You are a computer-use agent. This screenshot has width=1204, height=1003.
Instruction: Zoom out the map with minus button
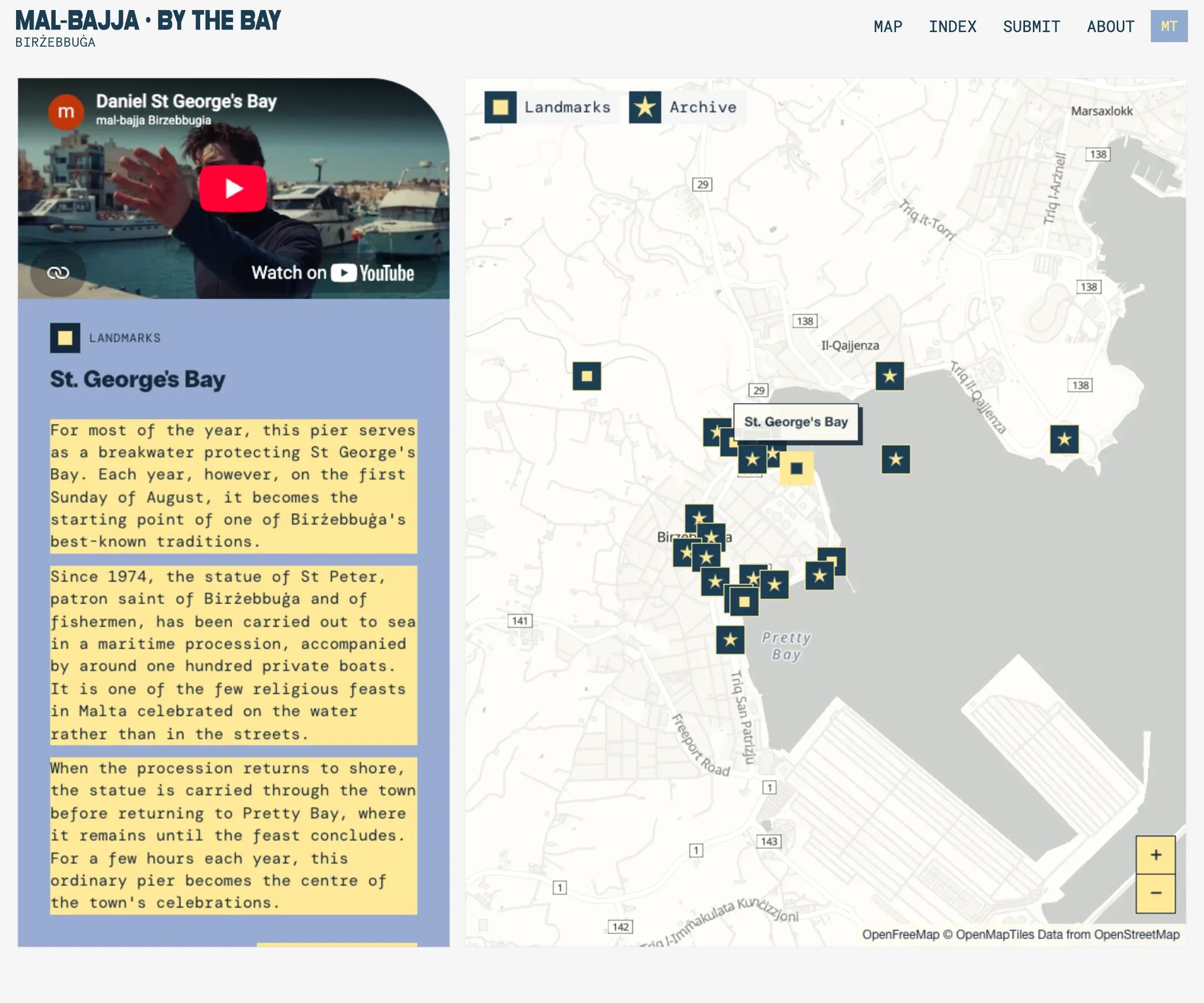click(1155, 893)
